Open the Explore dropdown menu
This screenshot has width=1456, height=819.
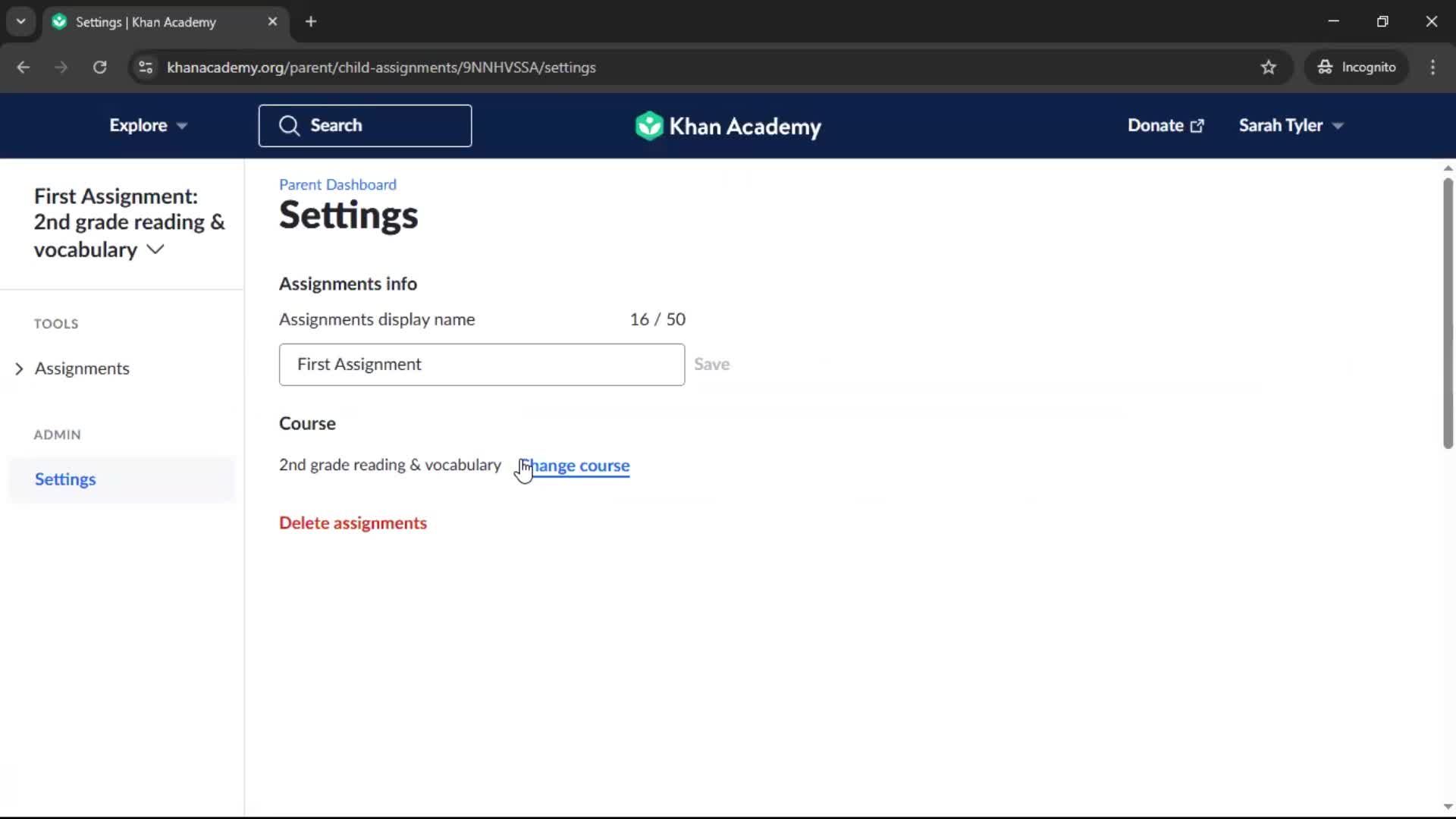pos(148,126)
